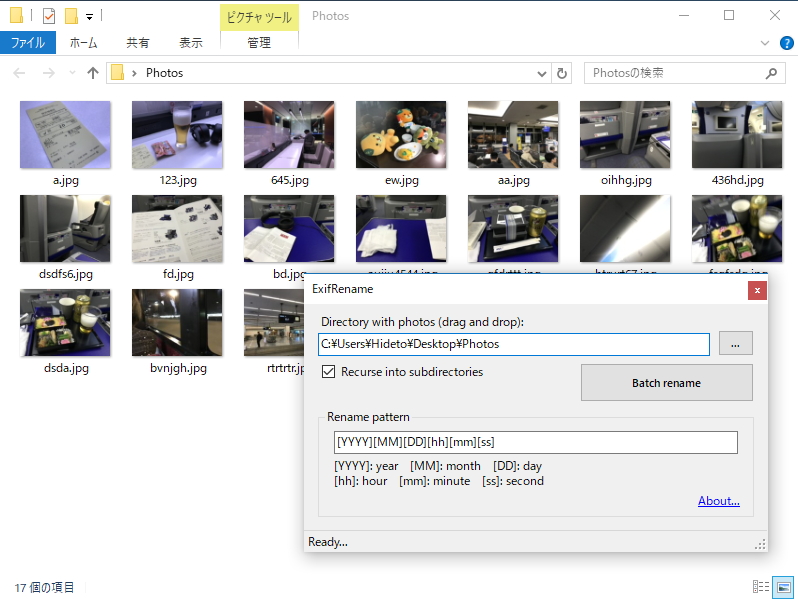The image size is (798, 599).
Task: Click the Batch rename button
Action: 667,383
